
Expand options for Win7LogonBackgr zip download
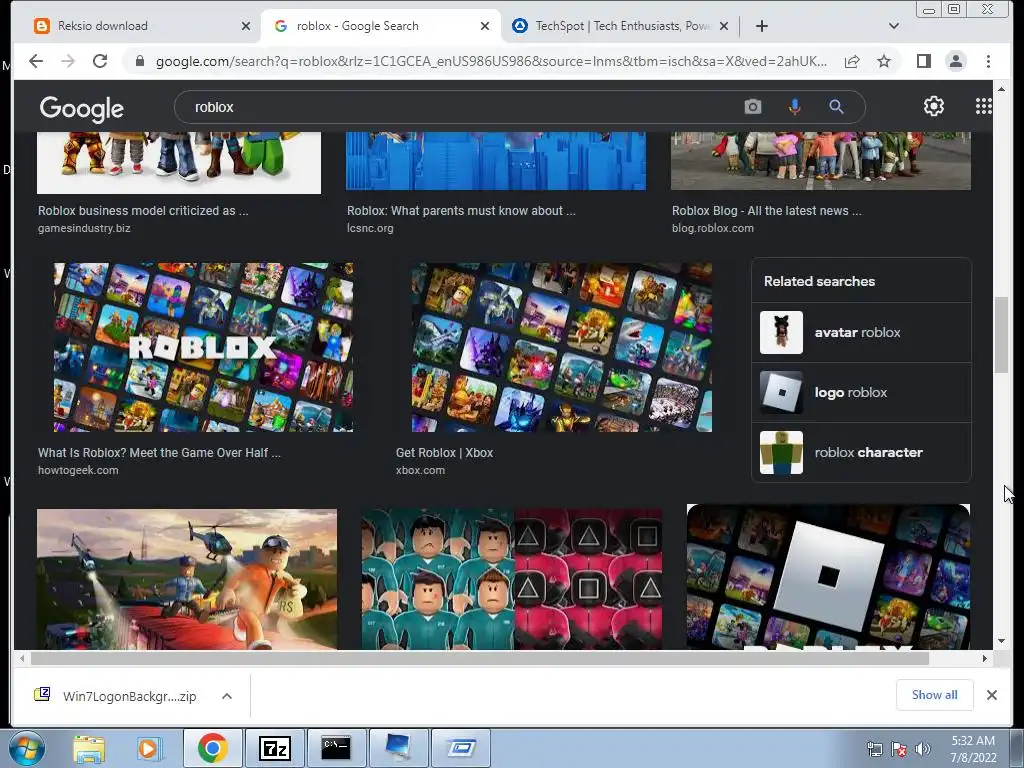click(227, 696)
